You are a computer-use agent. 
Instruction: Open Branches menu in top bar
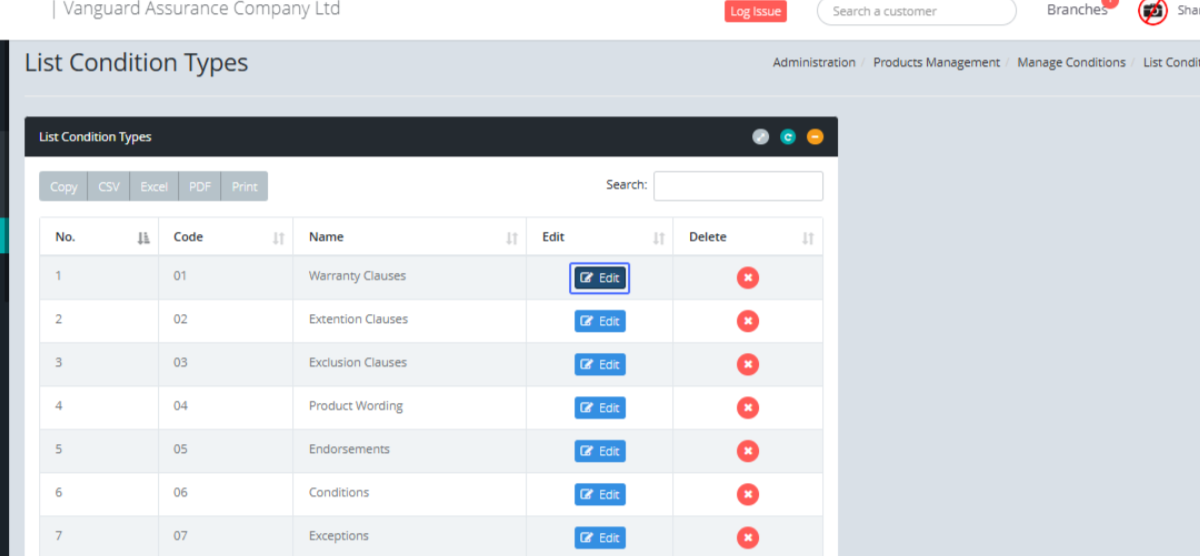click(1077, 10)
